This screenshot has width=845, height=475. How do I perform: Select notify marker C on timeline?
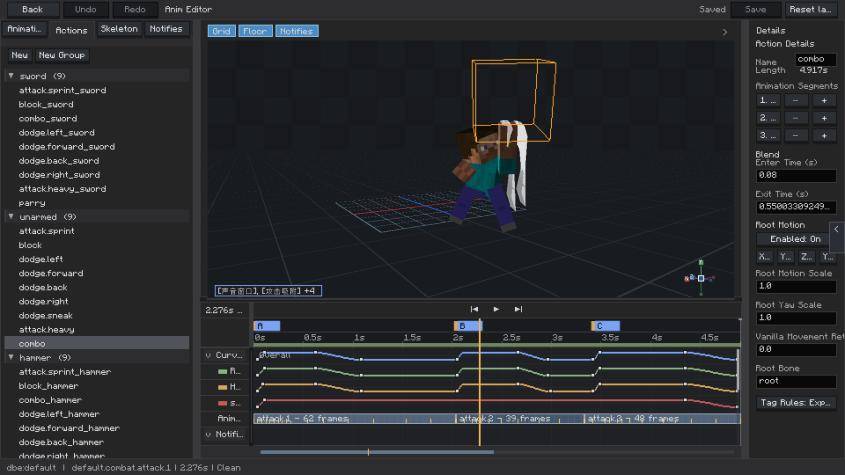pyautogui.click(x=605, y=326)
